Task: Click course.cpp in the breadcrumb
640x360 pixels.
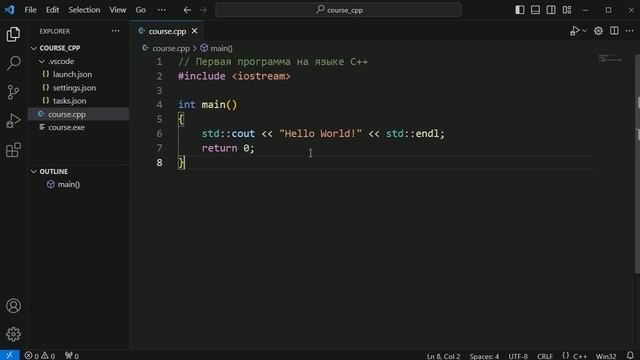Action: pyautogui.click(x=171, y=48)
